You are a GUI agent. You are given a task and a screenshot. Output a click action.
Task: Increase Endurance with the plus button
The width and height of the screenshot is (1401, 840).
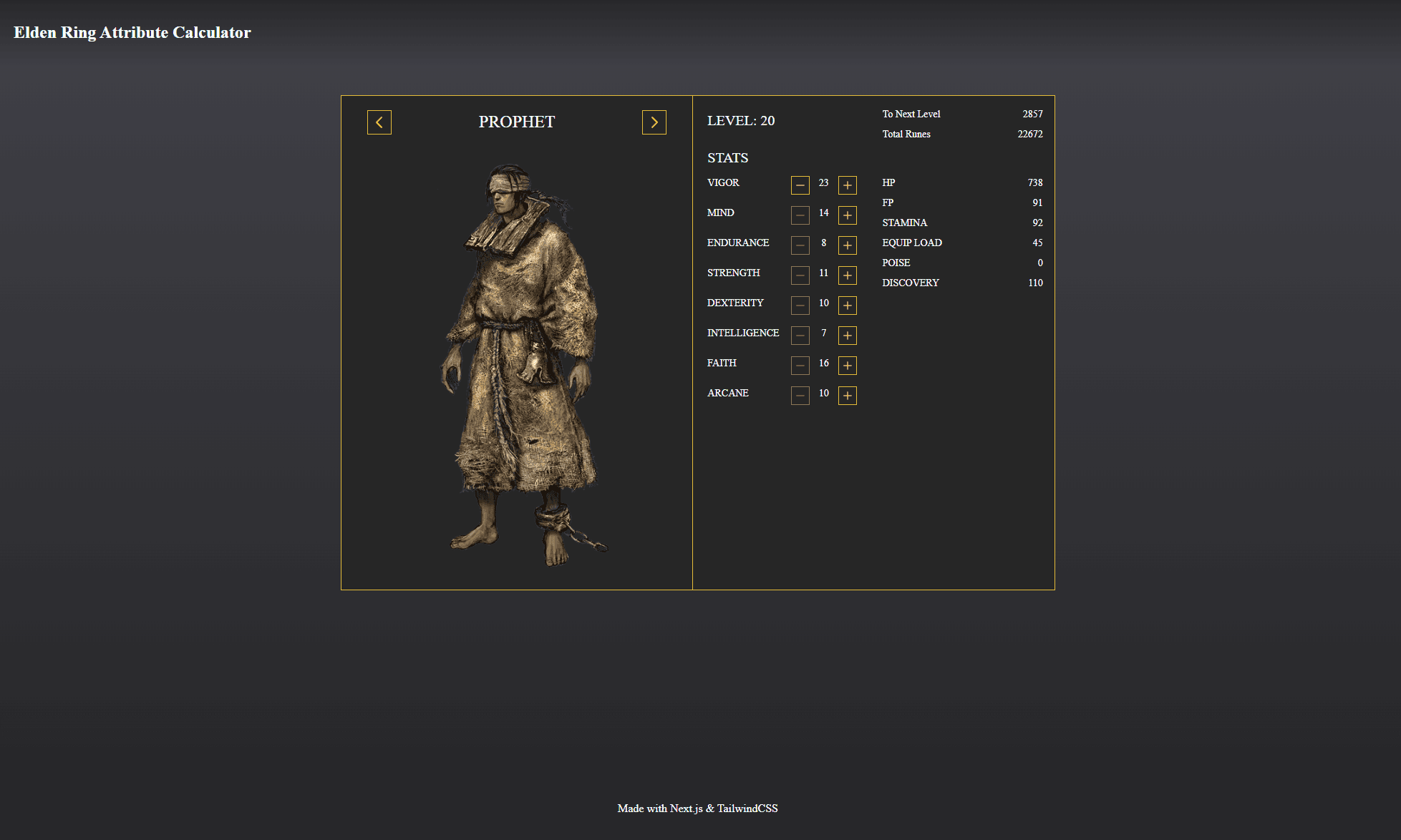(848, 245)
